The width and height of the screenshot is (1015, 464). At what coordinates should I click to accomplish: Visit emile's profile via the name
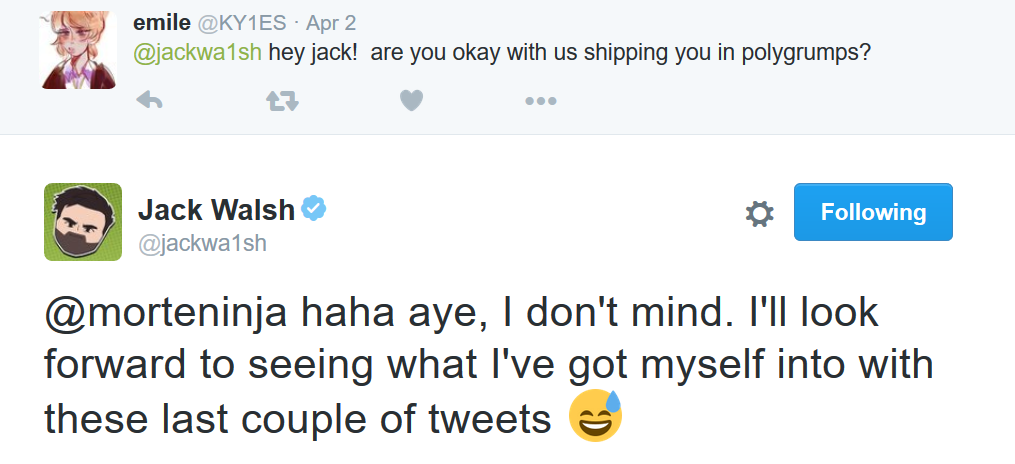(161, 23)
